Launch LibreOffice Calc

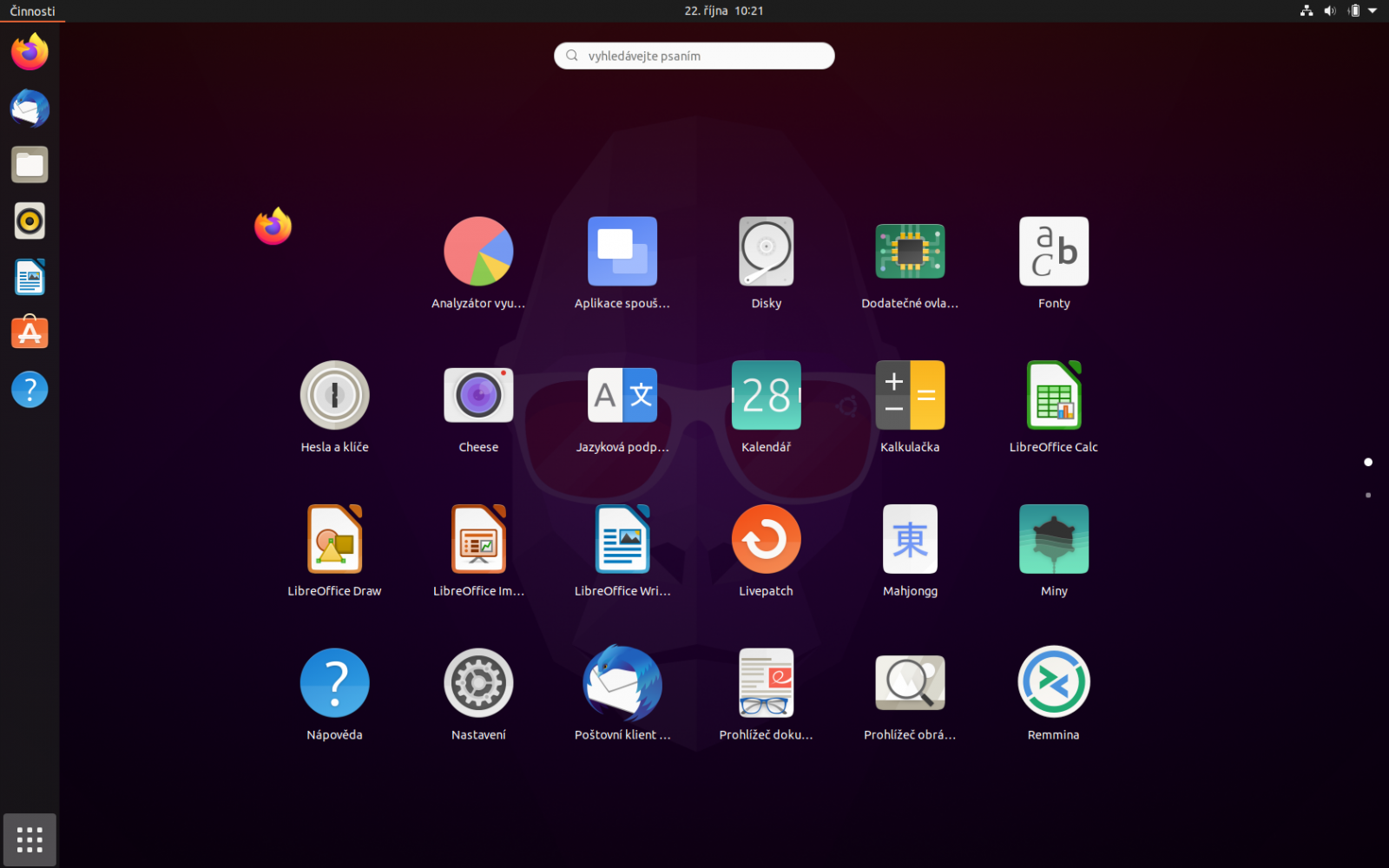[x=1053, y=395]
